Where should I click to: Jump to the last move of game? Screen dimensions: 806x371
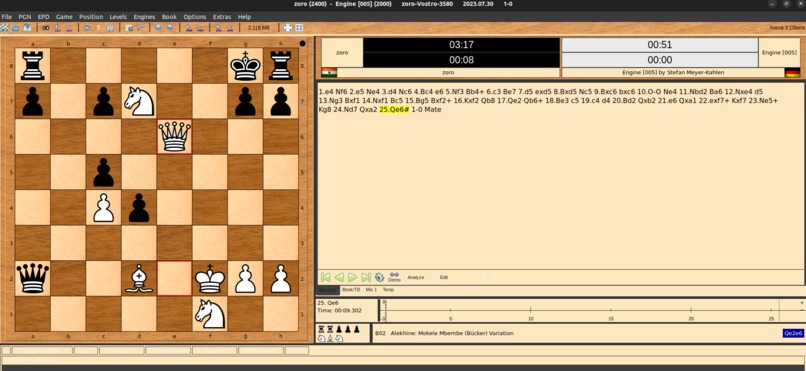click(x=365, y=277)
